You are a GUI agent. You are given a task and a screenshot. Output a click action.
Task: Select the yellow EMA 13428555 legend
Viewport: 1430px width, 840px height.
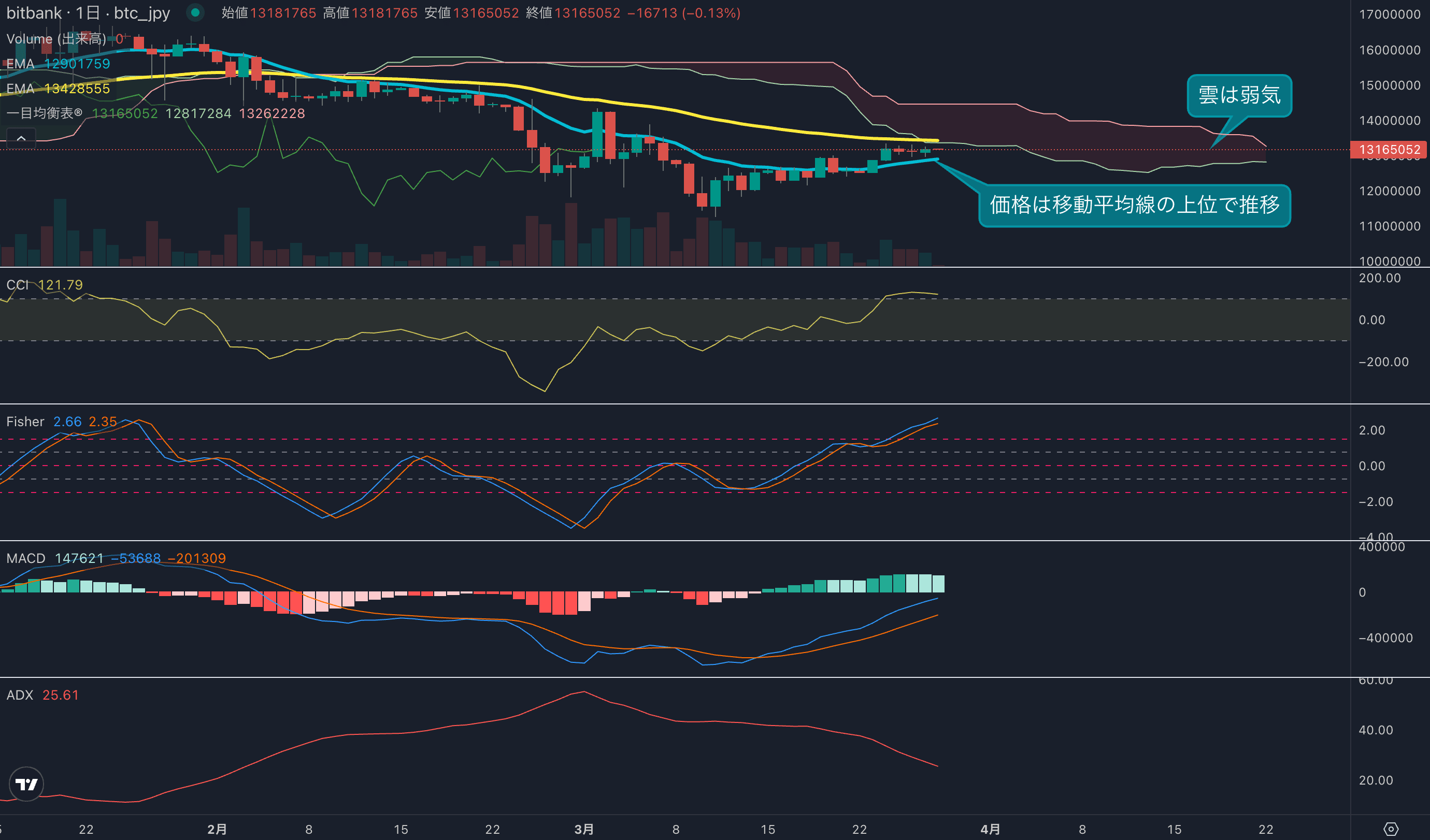(58, 89)
